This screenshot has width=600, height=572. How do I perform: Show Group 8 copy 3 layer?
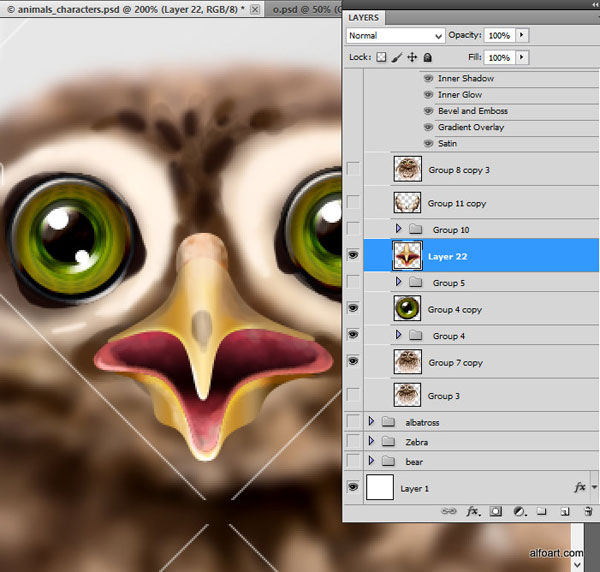point(353,169)
